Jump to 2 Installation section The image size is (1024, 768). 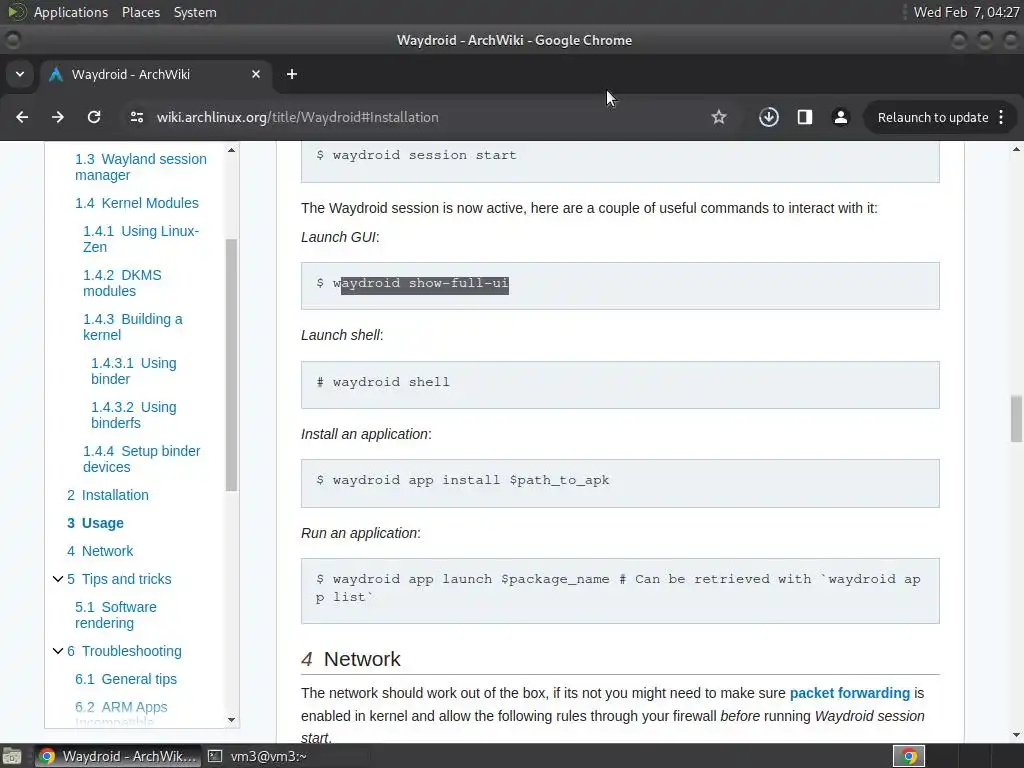click(x=108, y=495)
